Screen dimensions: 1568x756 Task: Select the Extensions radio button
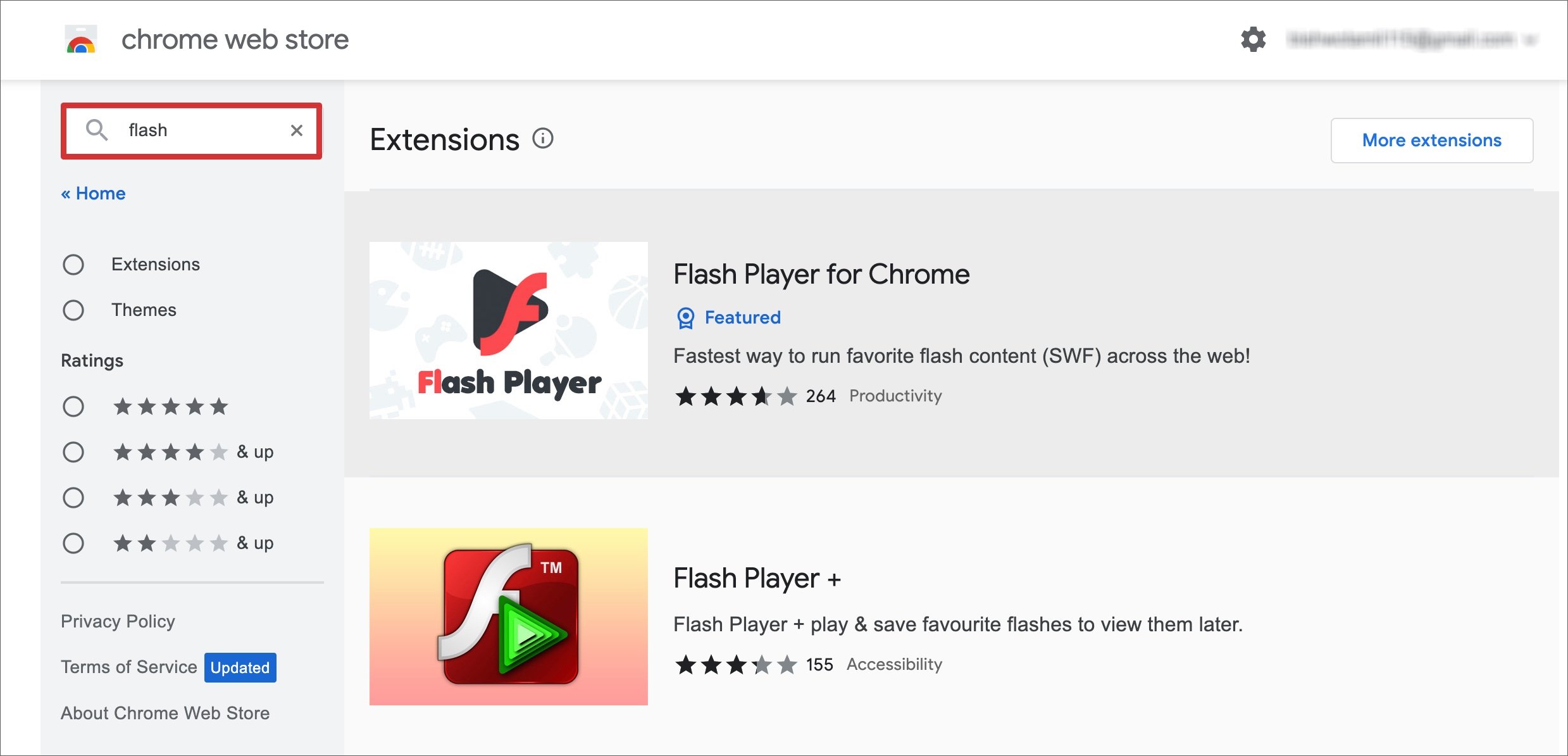click(x=73, y=264)
